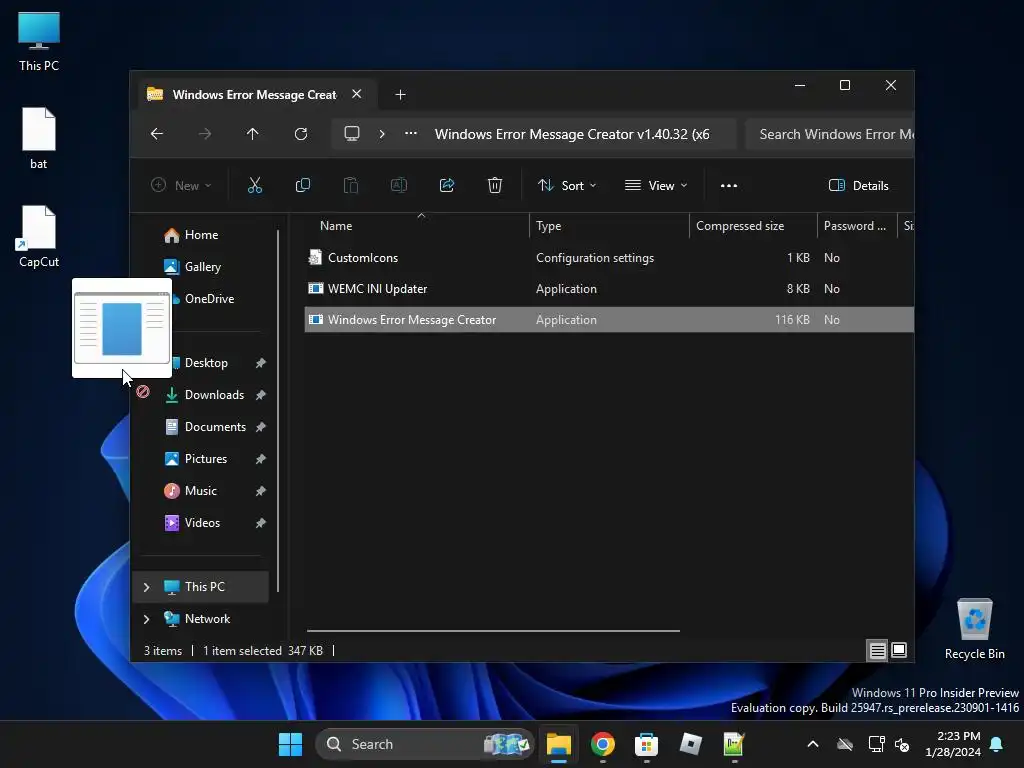Switch to large thumbnails view icon
The width and height of the screenshot is (1024, 768).
[x=899, y=650]
